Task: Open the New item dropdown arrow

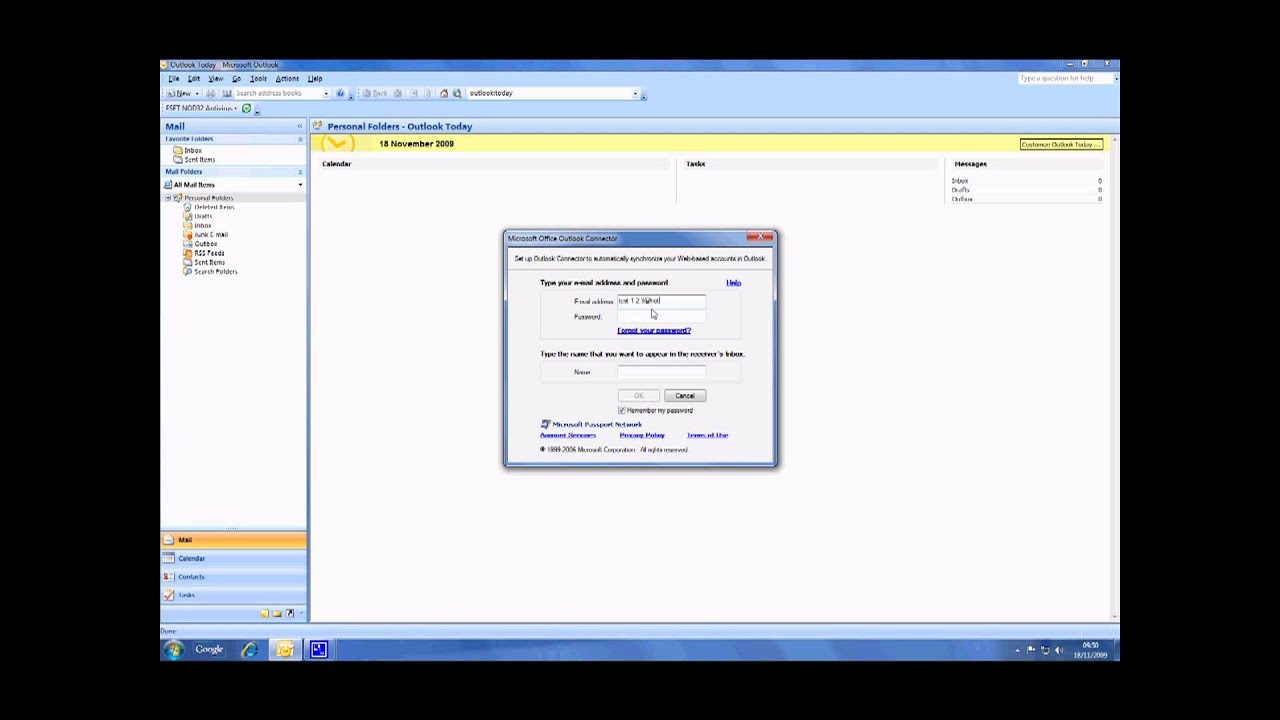Action: tap(197, 93)
